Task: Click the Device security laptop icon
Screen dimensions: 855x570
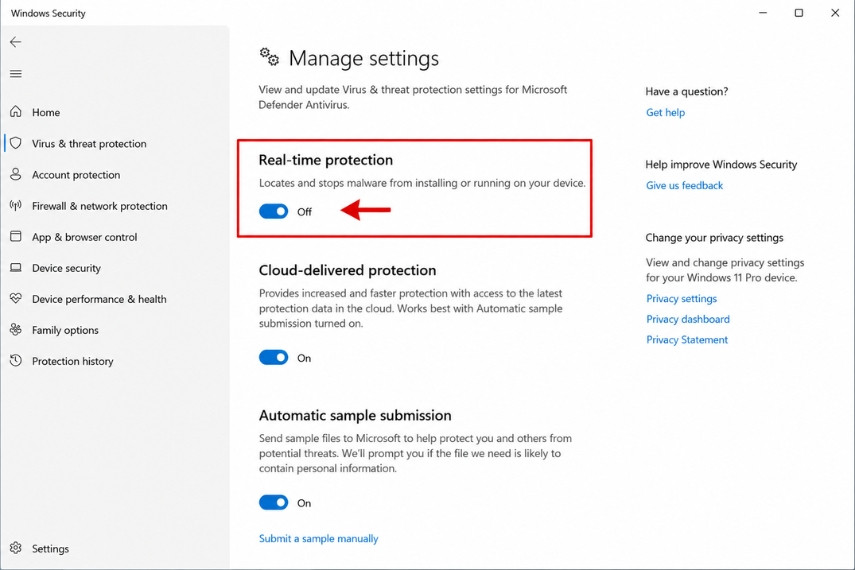Action: pos(16,267)
